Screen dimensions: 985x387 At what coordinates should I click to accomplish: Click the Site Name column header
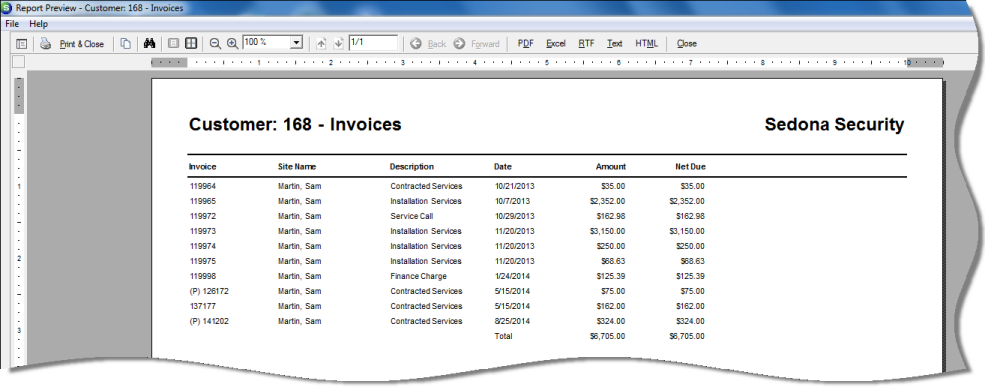pyautogui.click(x=297, y=167)
